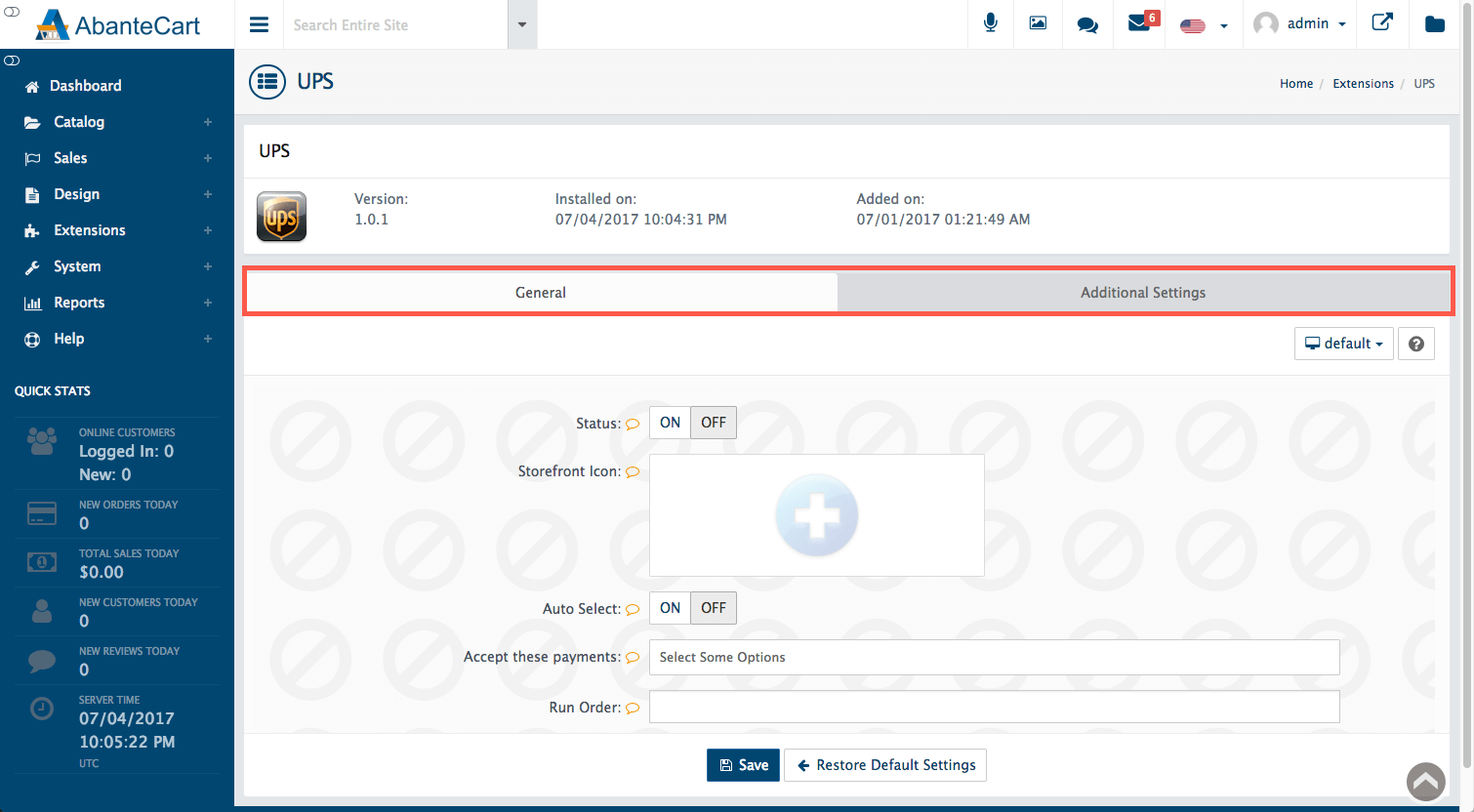Toggle the hamburger menu icon

(x=259, y=24)
